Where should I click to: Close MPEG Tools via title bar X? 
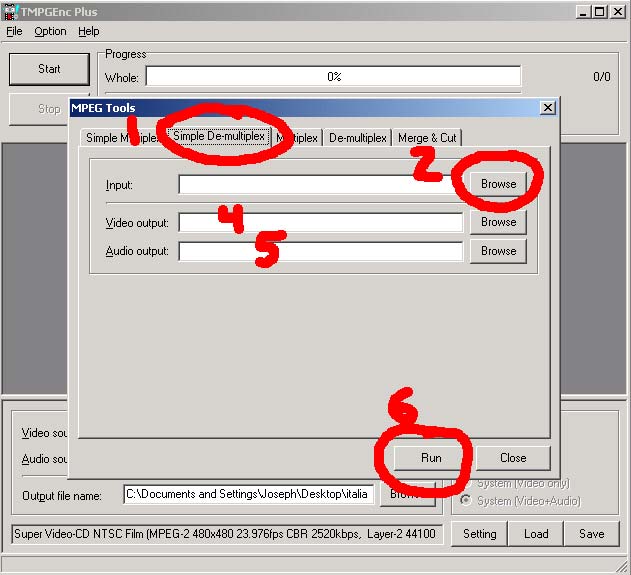pos(548,108)
